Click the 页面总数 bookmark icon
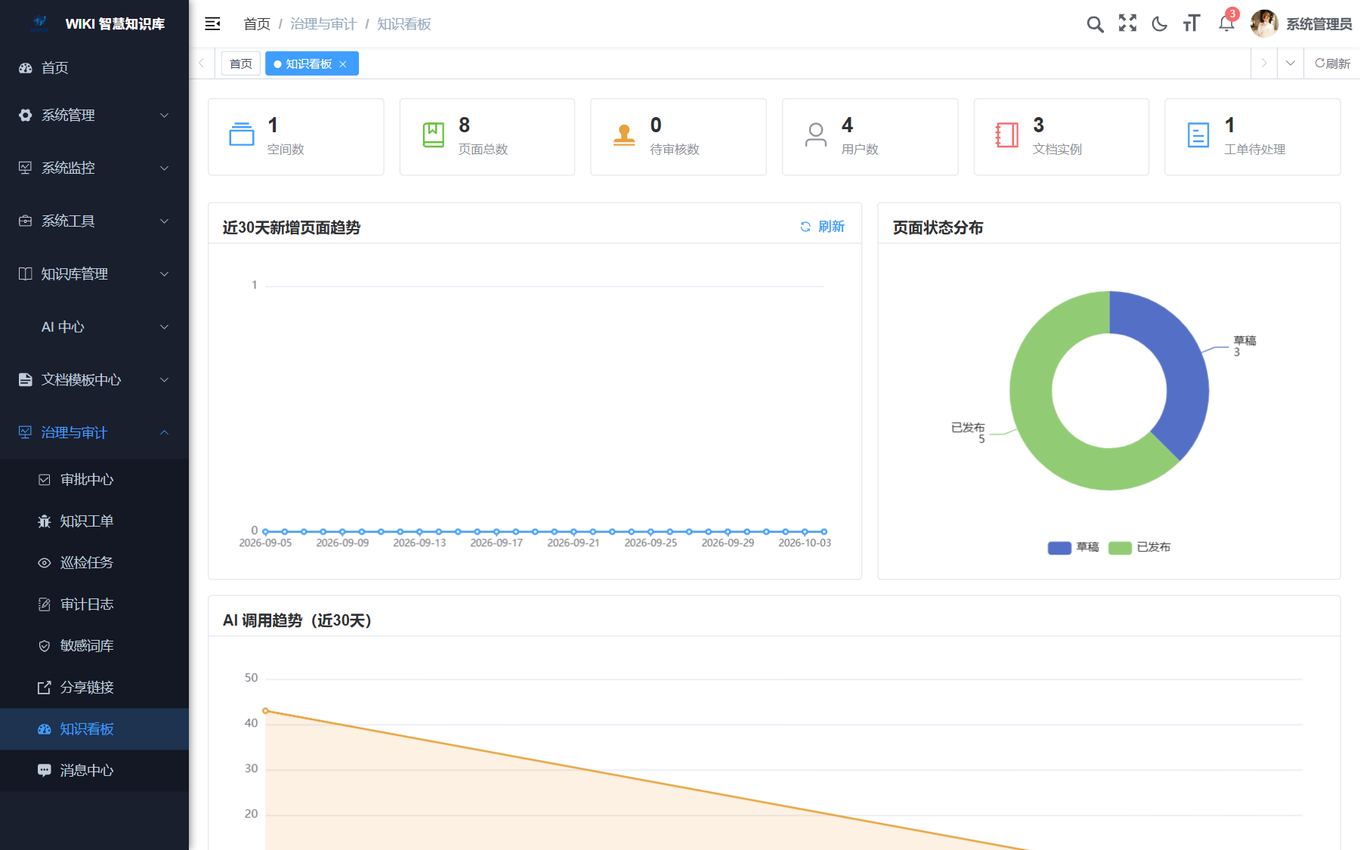 [x=433, y=135]
